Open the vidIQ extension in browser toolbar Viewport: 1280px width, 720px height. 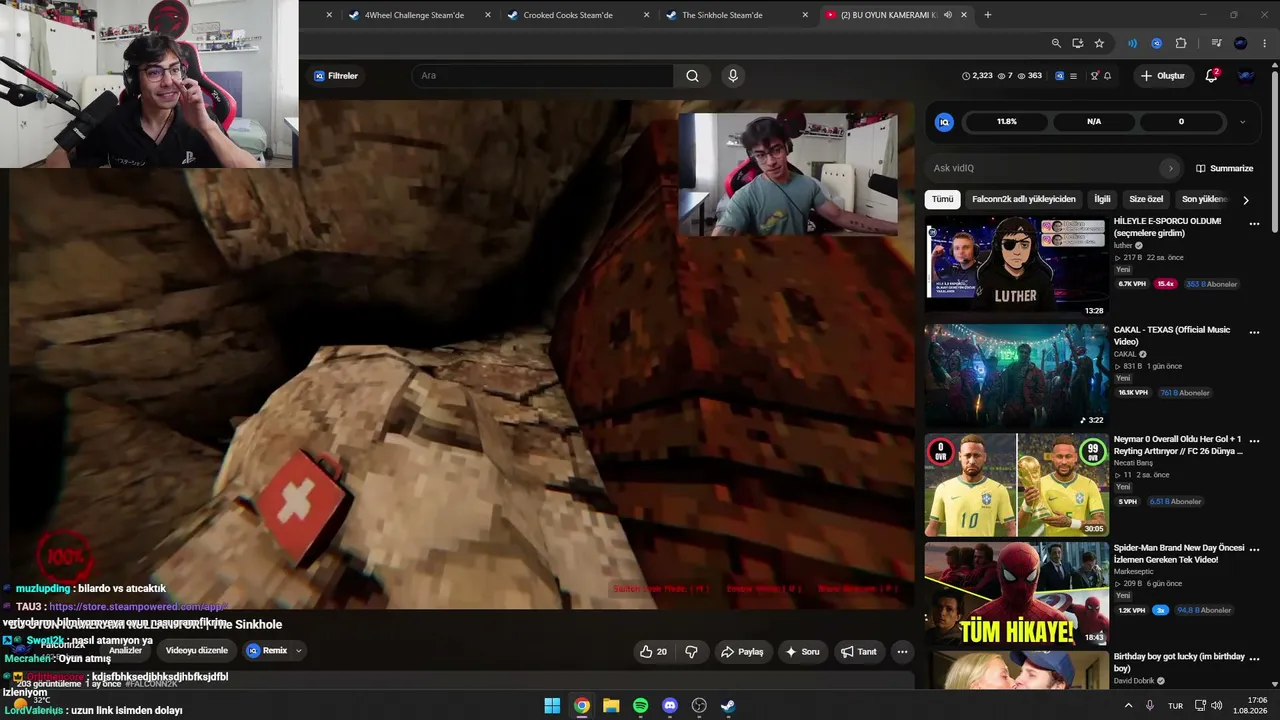[1156, 43]
